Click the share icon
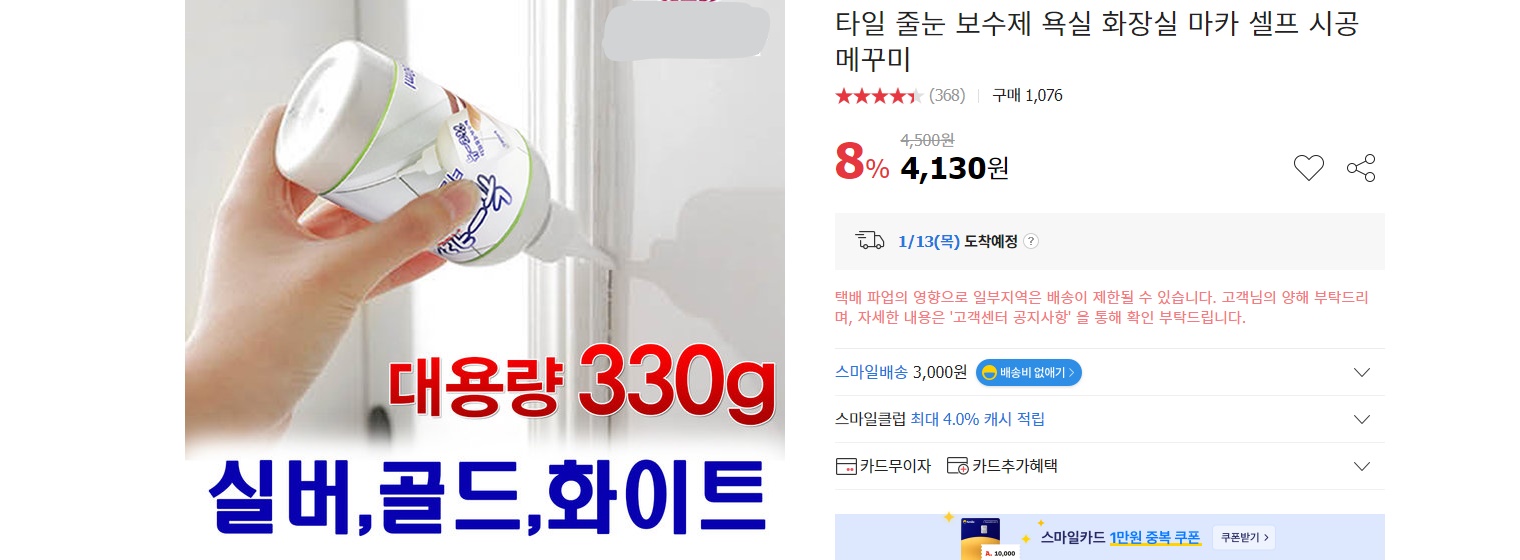Image resolution: width=1520 pixels, height=560 pixels. 1361,168
